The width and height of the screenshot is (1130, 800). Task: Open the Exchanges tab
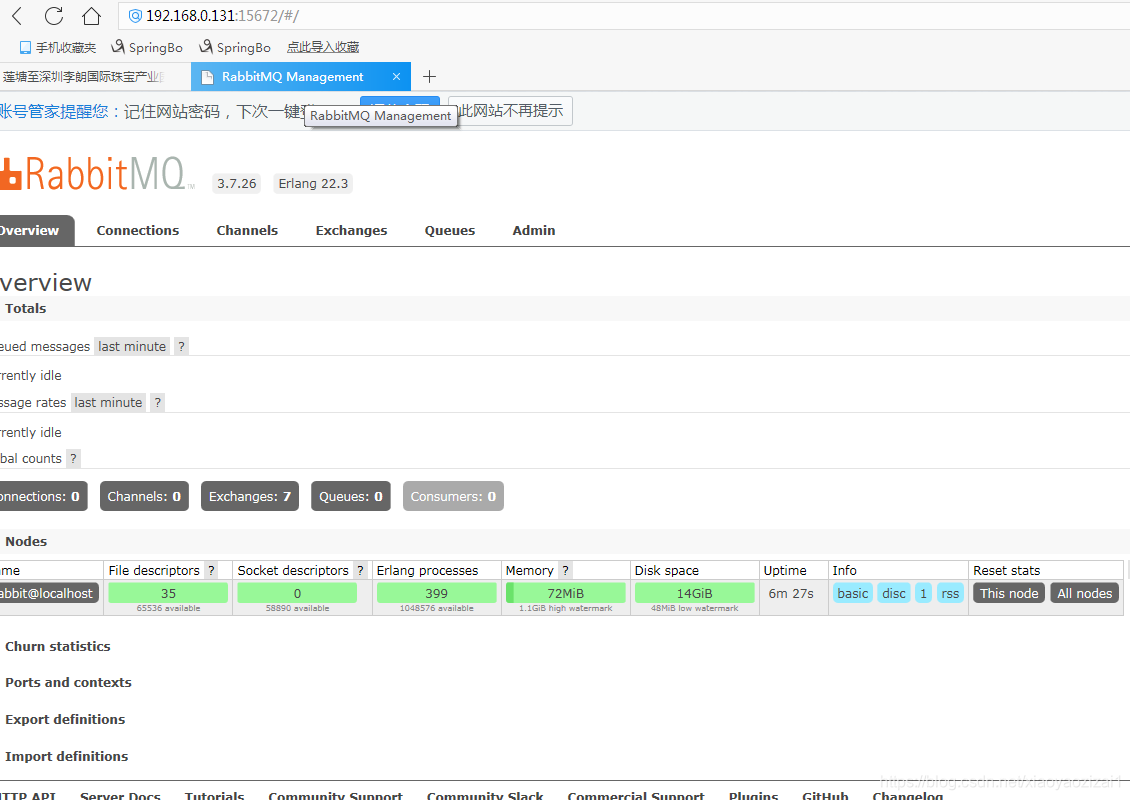pyautogui.click(x=352, y=231)
